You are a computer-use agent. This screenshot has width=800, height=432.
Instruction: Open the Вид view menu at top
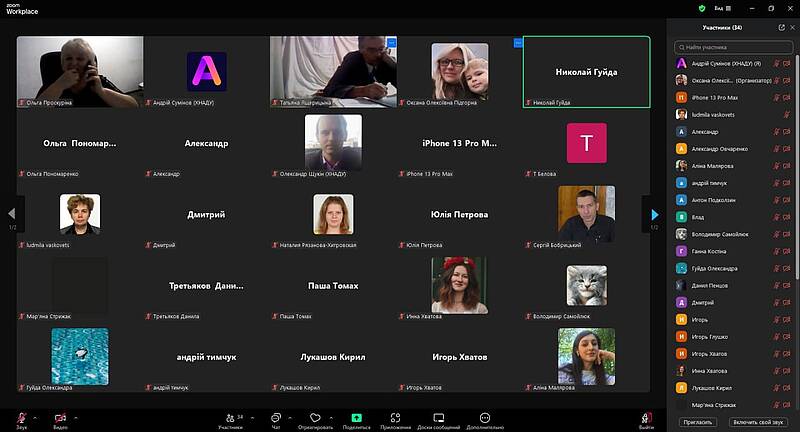point(722,7)
